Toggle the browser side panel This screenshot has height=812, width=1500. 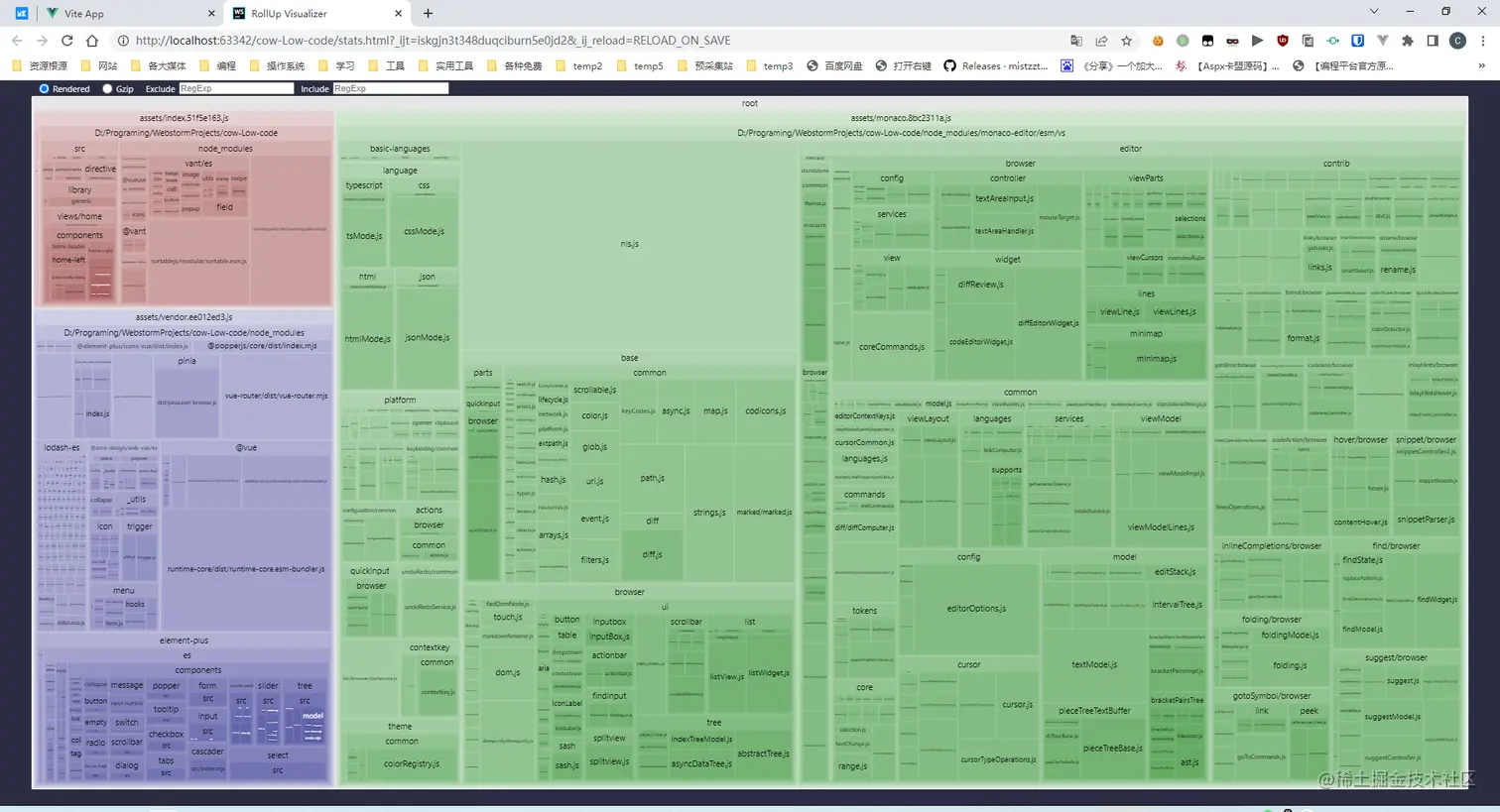[x=1433, y=41]
